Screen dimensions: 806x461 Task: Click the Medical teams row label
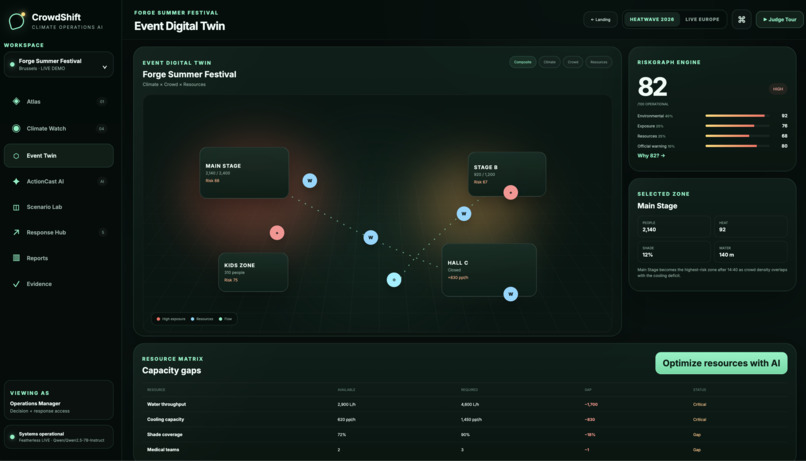[x=163, y=450]
